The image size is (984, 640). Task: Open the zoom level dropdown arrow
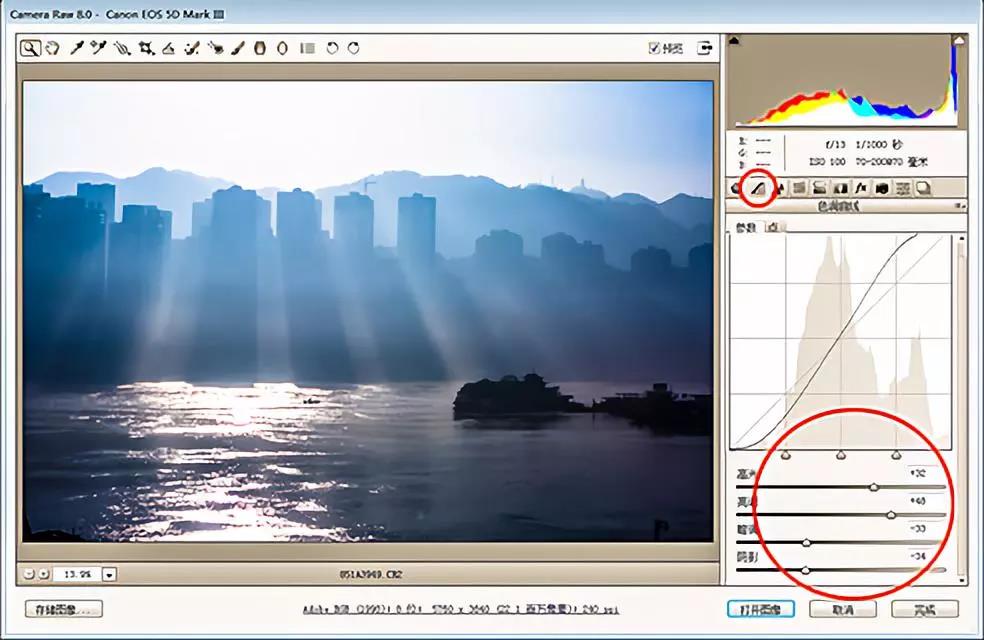(x=109, y=574)
